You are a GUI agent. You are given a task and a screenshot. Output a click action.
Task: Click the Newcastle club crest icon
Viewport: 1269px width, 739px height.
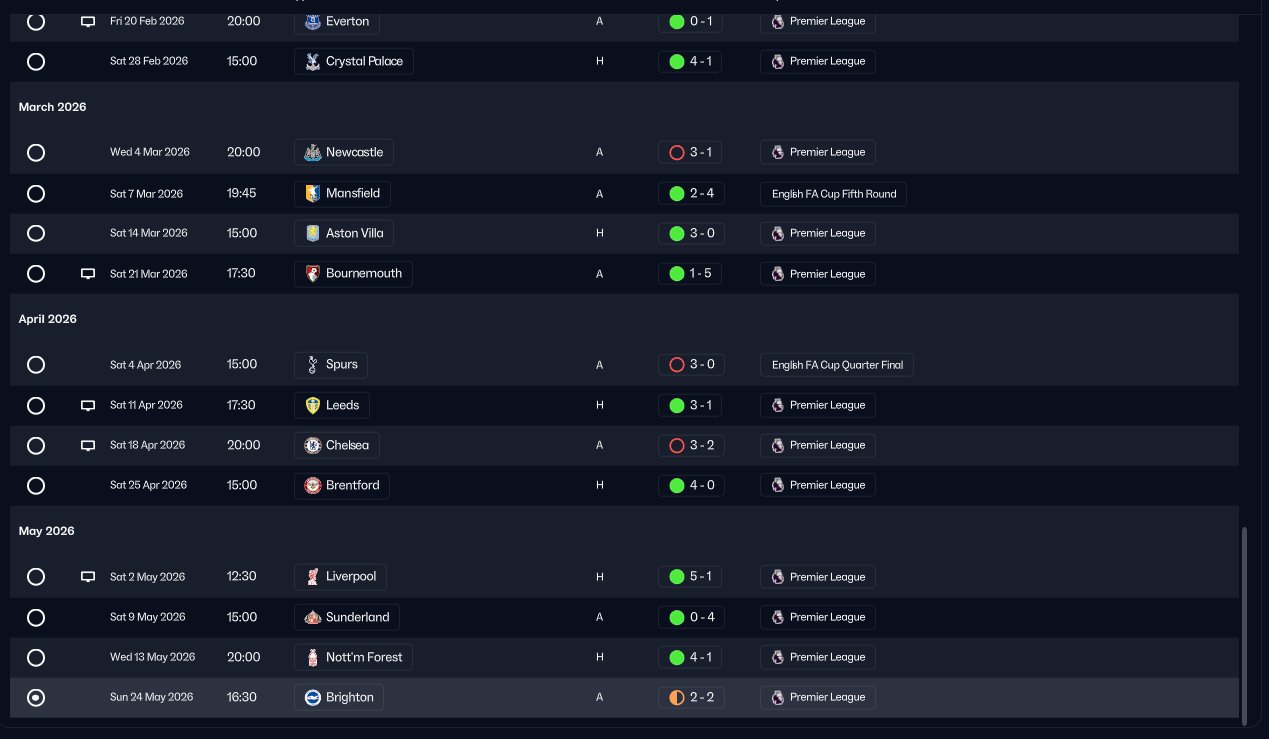(x=312, y=153)
